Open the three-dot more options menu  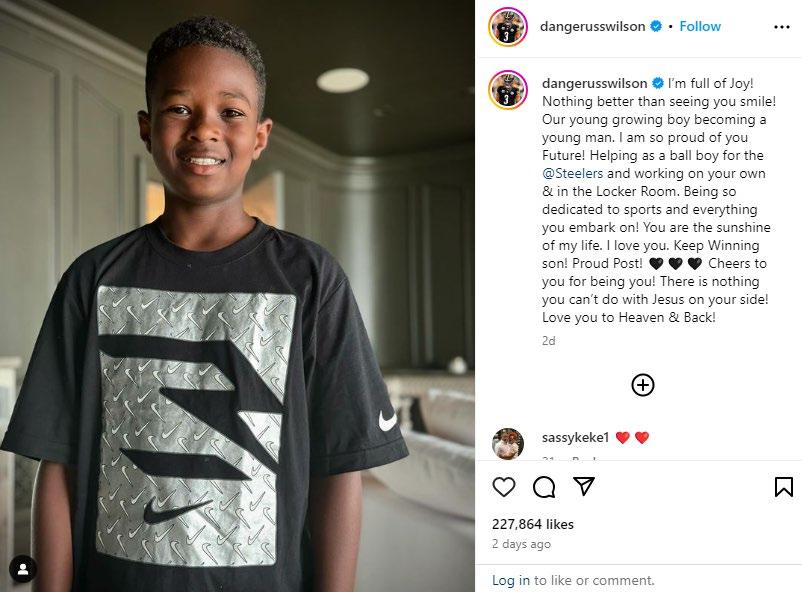click(x=782, y=27)
